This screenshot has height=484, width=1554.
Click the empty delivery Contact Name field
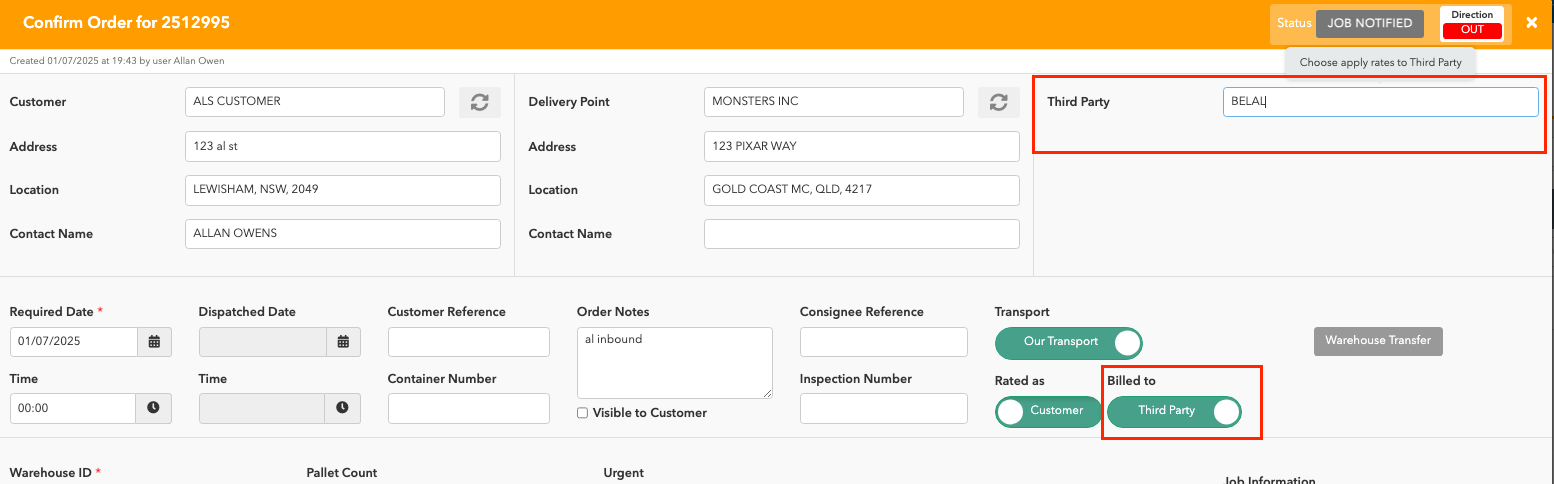point(862,234)
